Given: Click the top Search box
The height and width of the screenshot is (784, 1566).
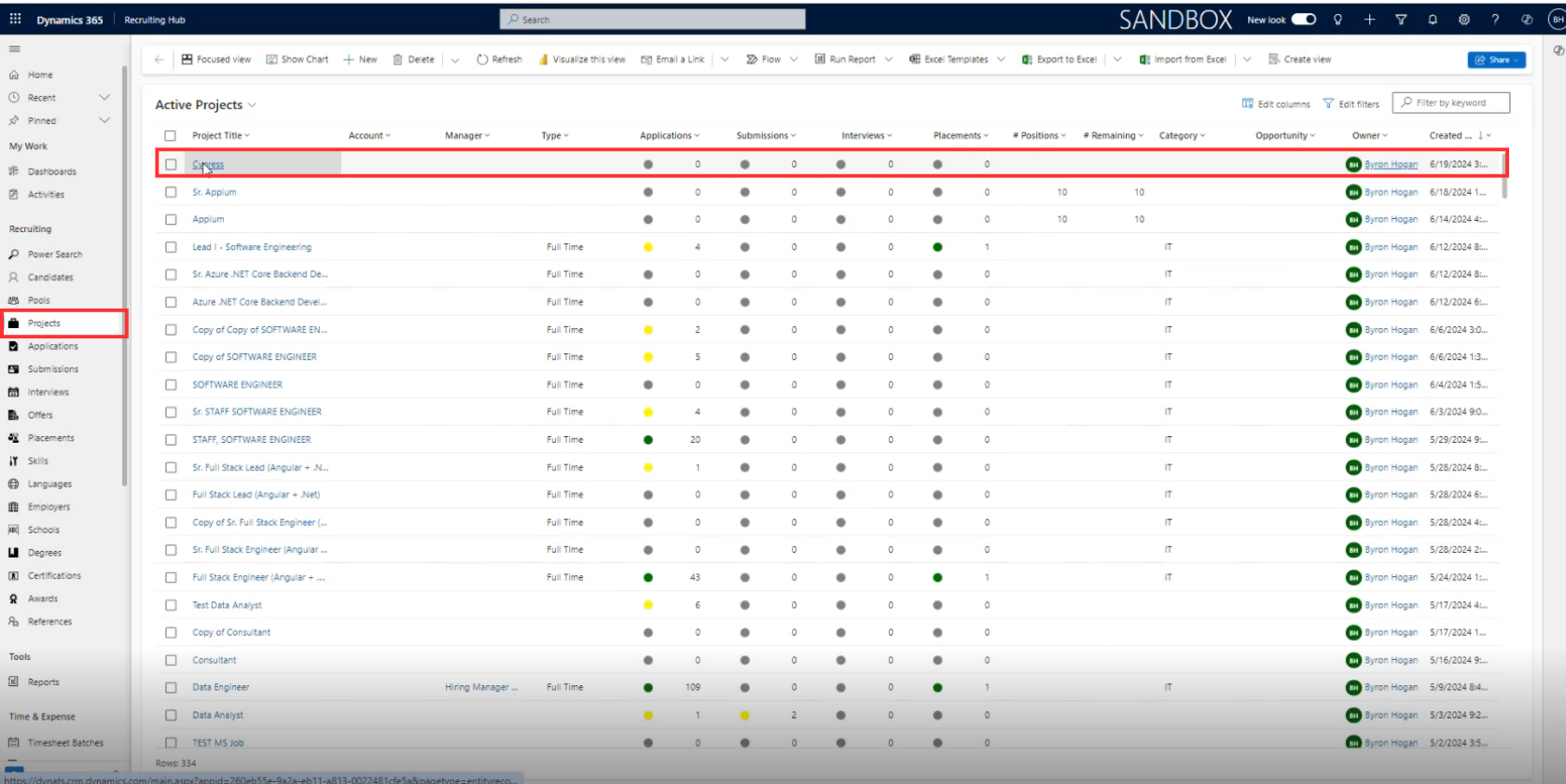Looking at the screenshot, I should pos(653,20).
